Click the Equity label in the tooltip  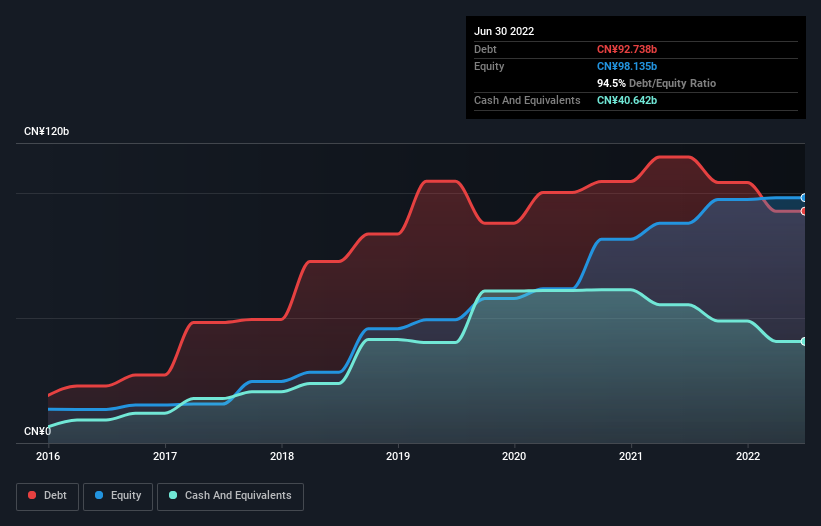tap(489, 66)
